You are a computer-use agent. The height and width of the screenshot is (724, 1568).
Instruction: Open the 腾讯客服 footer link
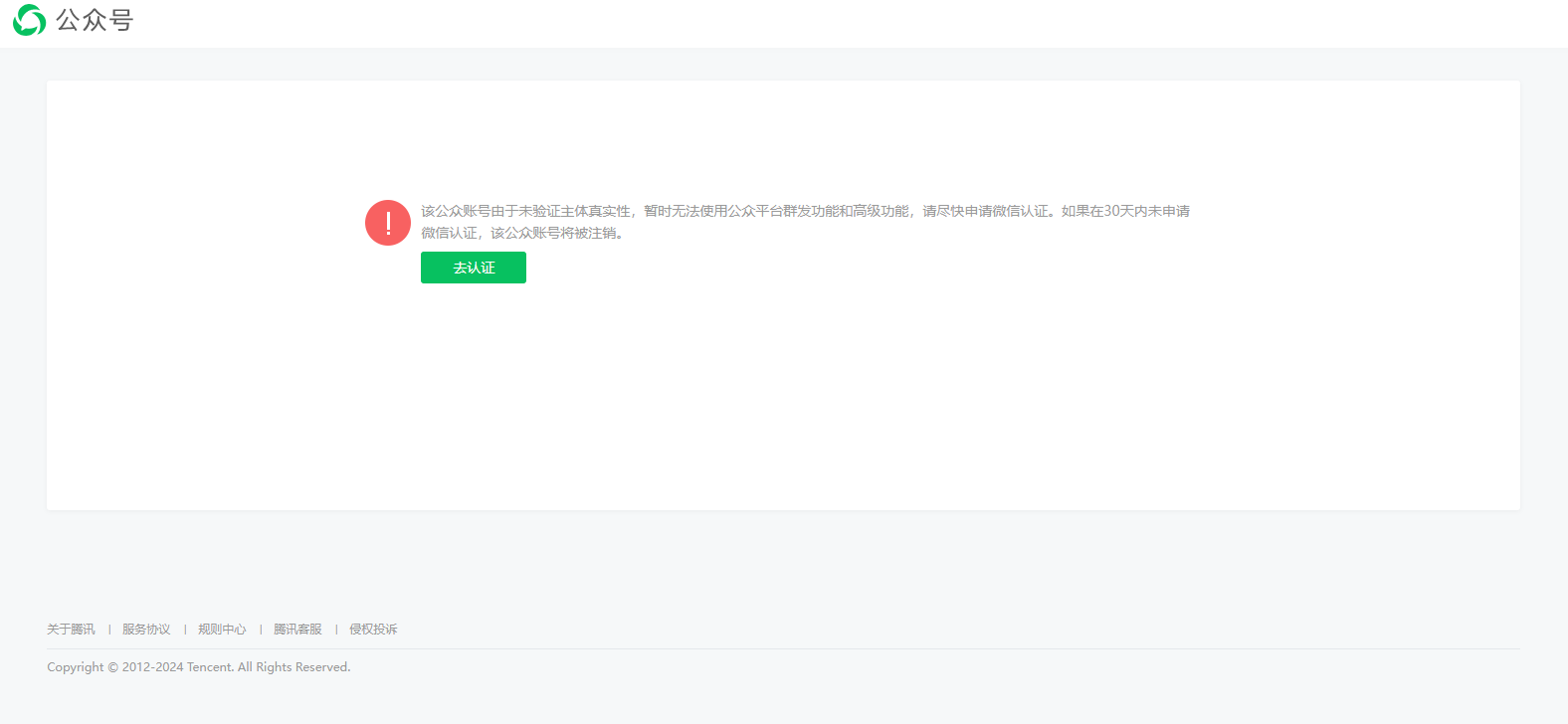[297, 630]
